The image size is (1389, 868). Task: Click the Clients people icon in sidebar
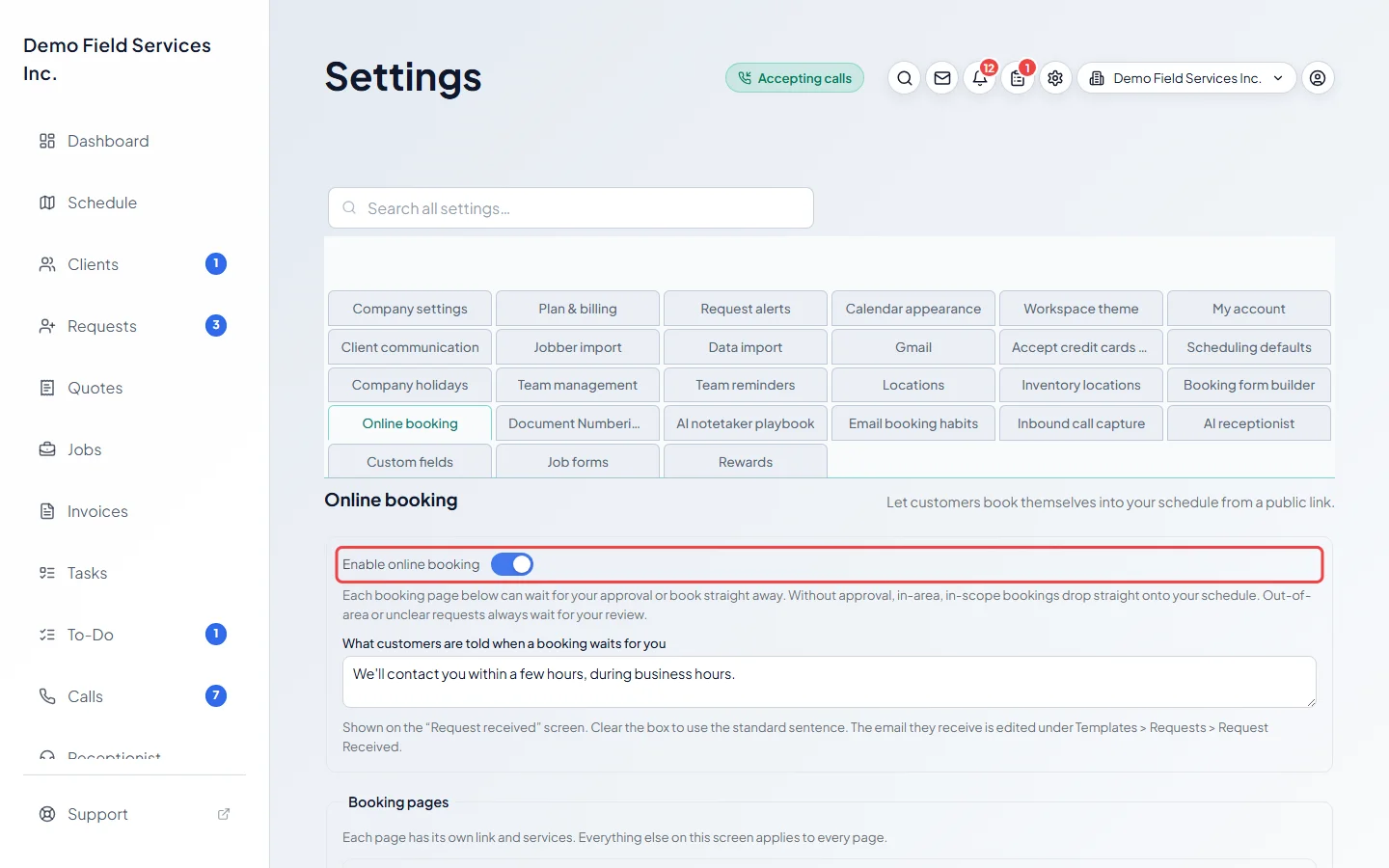pyautogui.click(x=47, y=264)
